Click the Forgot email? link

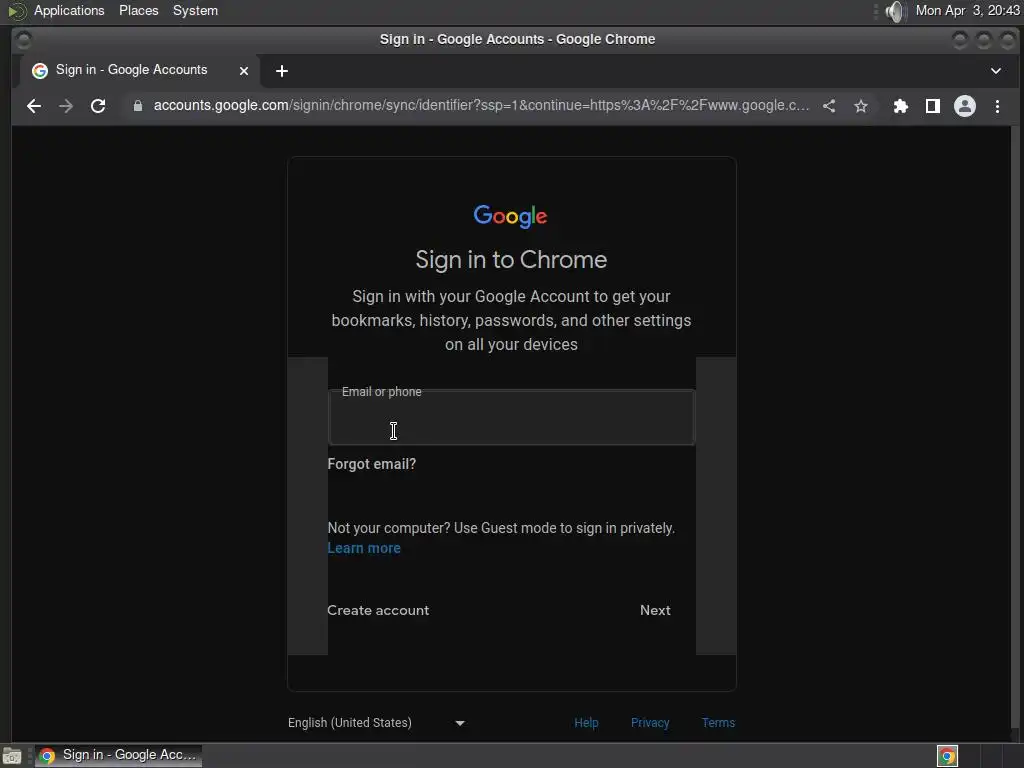(x=372, y=464)
